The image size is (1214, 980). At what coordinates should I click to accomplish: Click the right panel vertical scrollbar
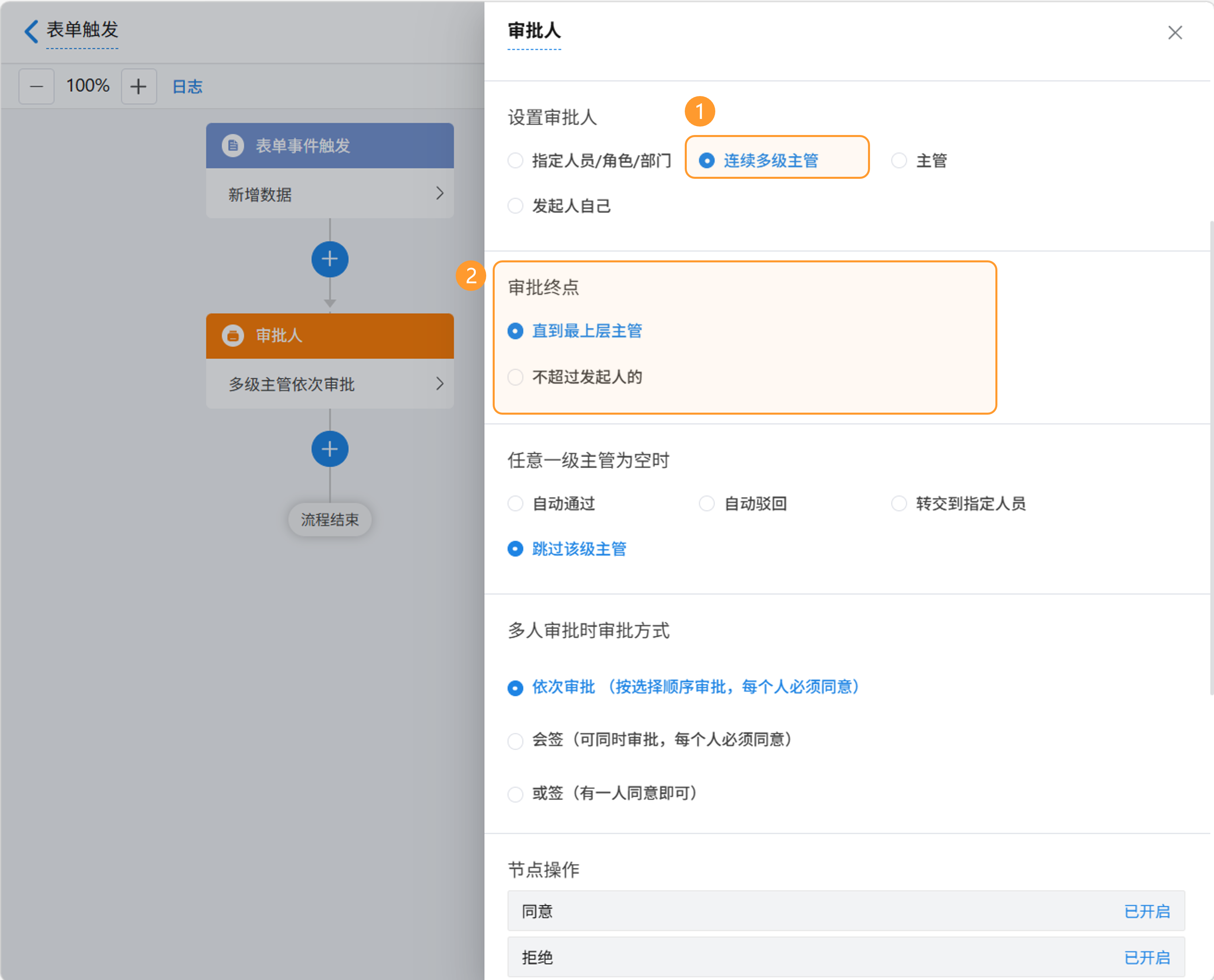coord(1211,457)
